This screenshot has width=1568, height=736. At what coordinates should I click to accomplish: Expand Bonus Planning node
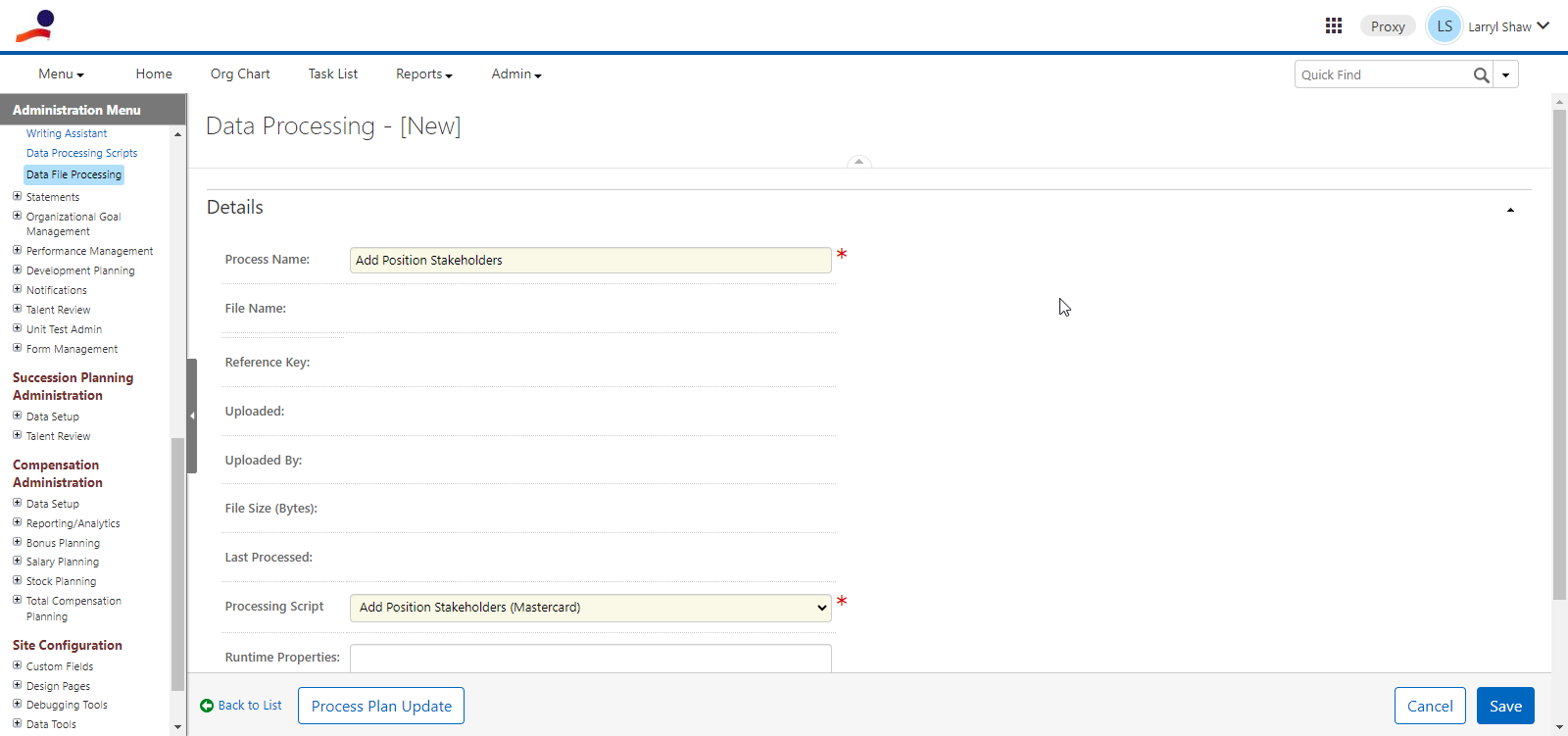(x=17, y=542)
